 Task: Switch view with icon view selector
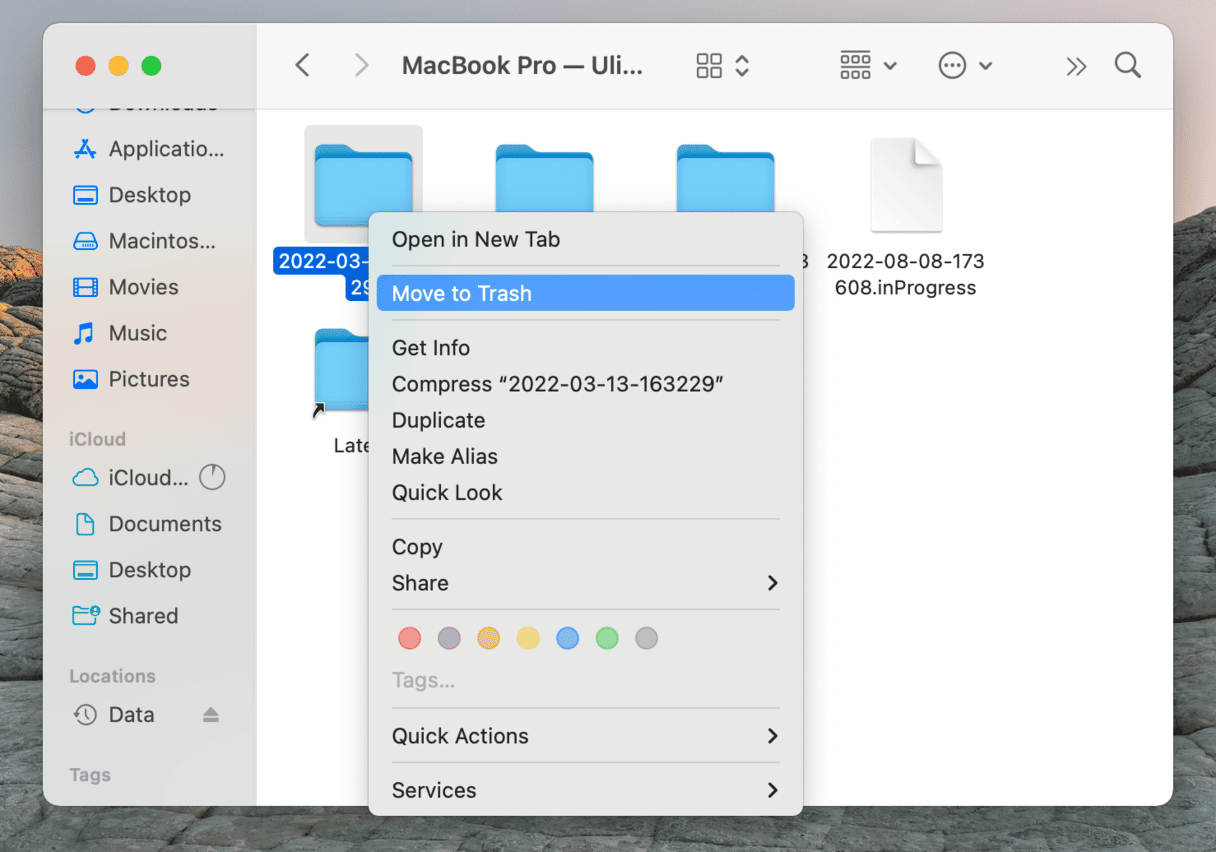pyautogui.click(x=722, y=66)
